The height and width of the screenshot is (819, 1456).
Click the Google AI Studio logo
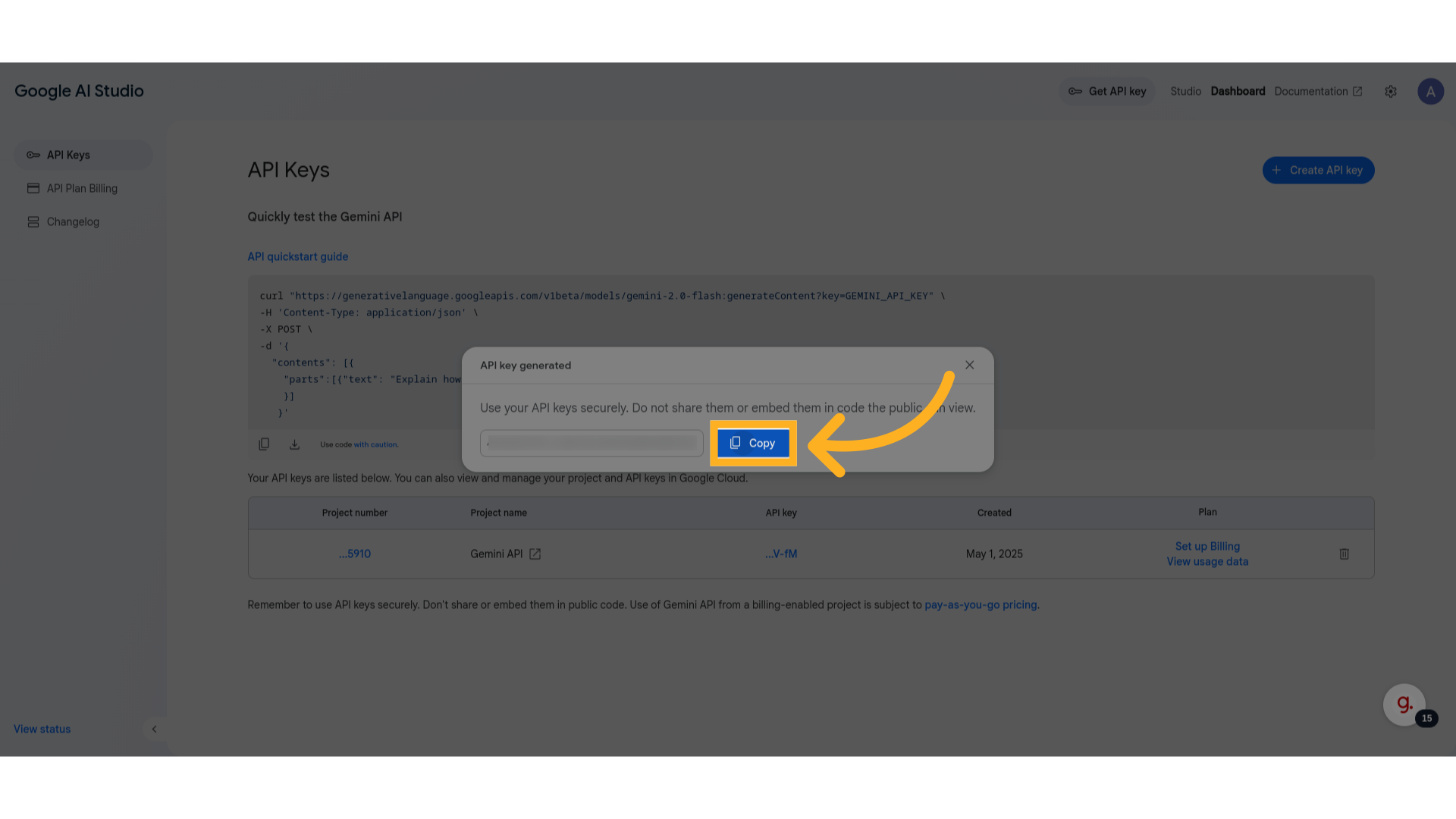pyautogui.click(x=79, y=91)
